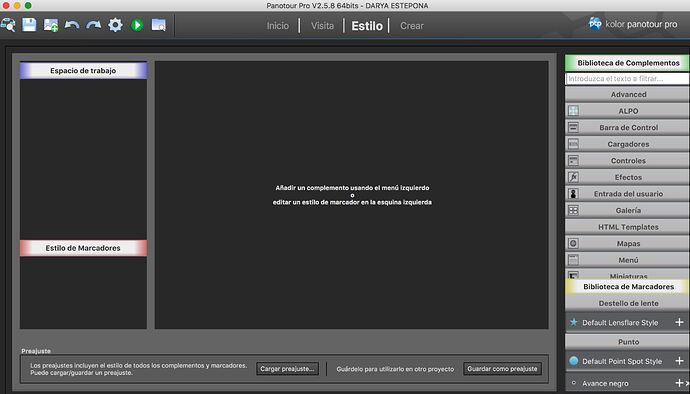690x394 pixels.
Task: Add the Default Point Spot Style with plus
Action: point(679,361)
